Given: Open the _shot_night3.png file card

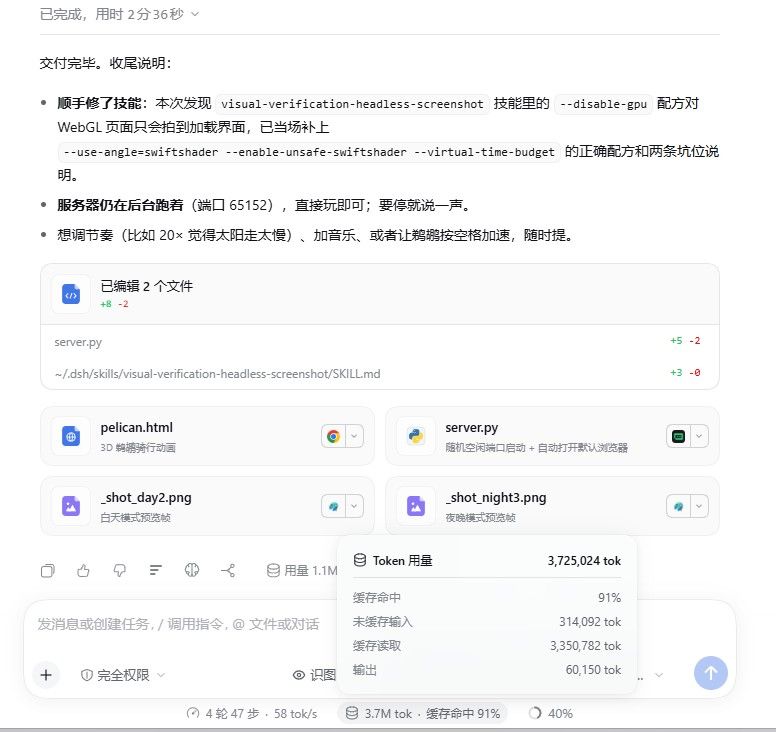Looking at the screenshot, I should 552,506.
